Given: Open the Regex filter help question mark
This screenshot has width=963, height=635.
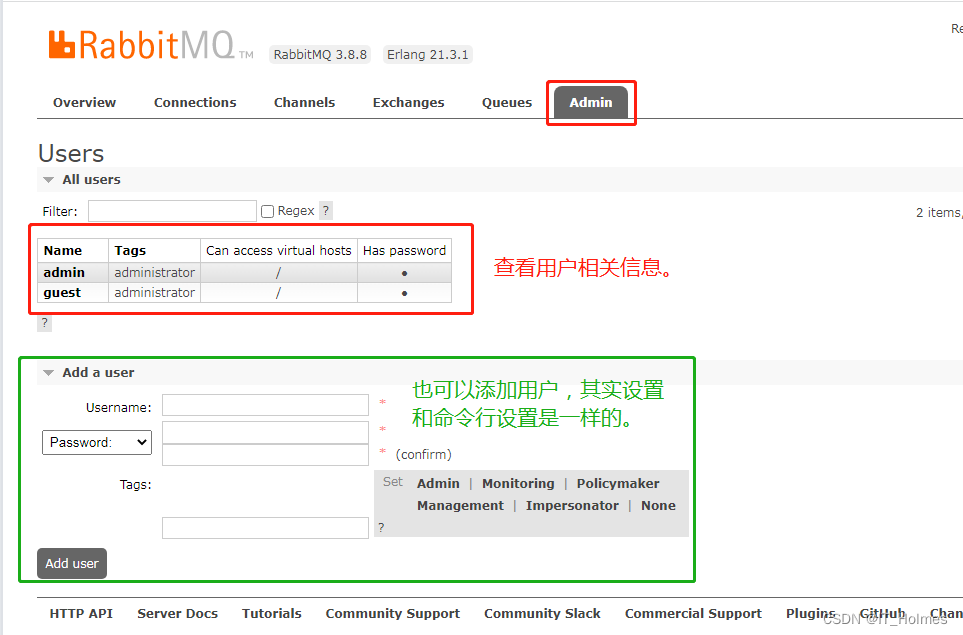Looking at the screenshot, I should click(326, 211).
